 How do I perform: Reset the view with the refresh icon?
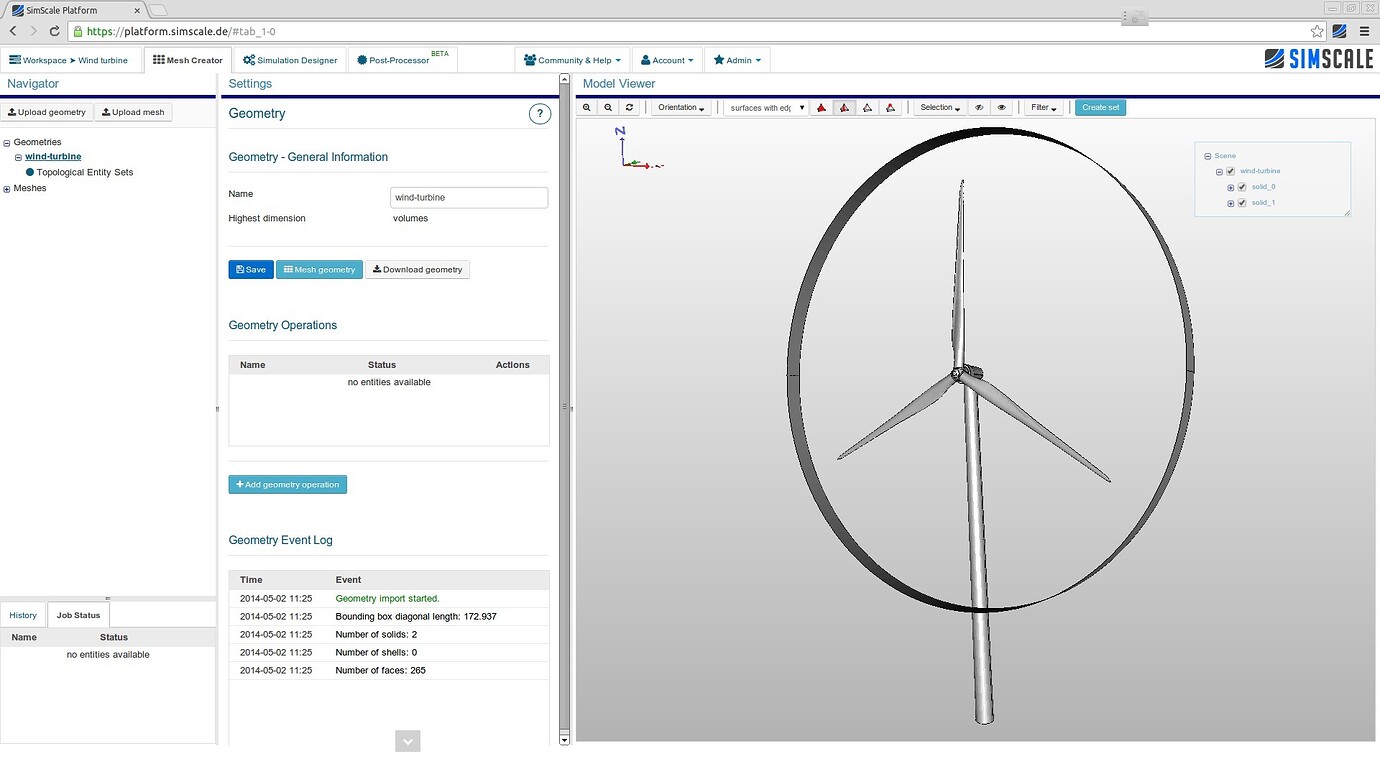[x=629, y=107]
